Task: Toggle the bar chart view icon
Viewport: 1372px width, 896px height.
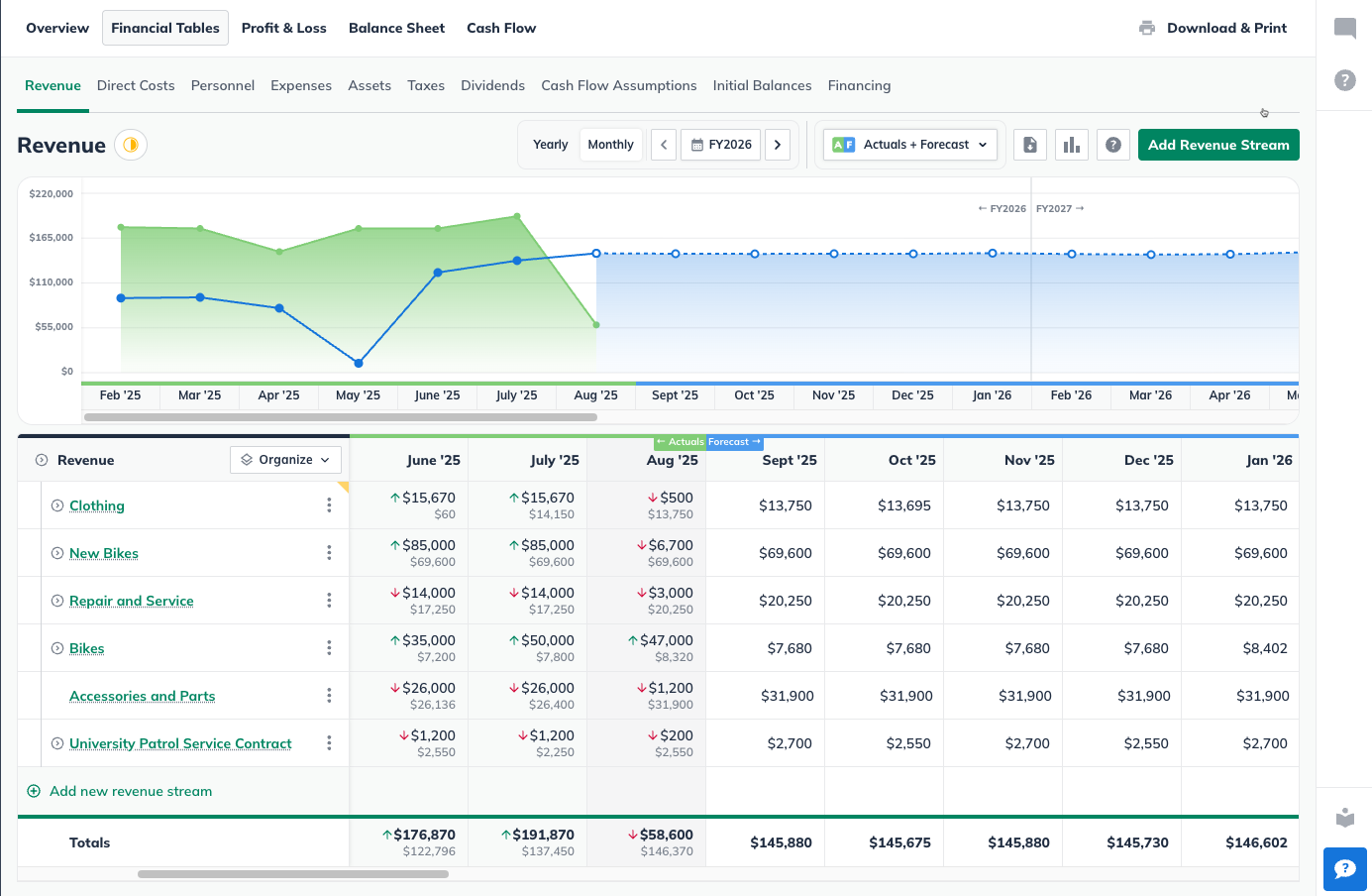Action: [x=1072, y=145]
